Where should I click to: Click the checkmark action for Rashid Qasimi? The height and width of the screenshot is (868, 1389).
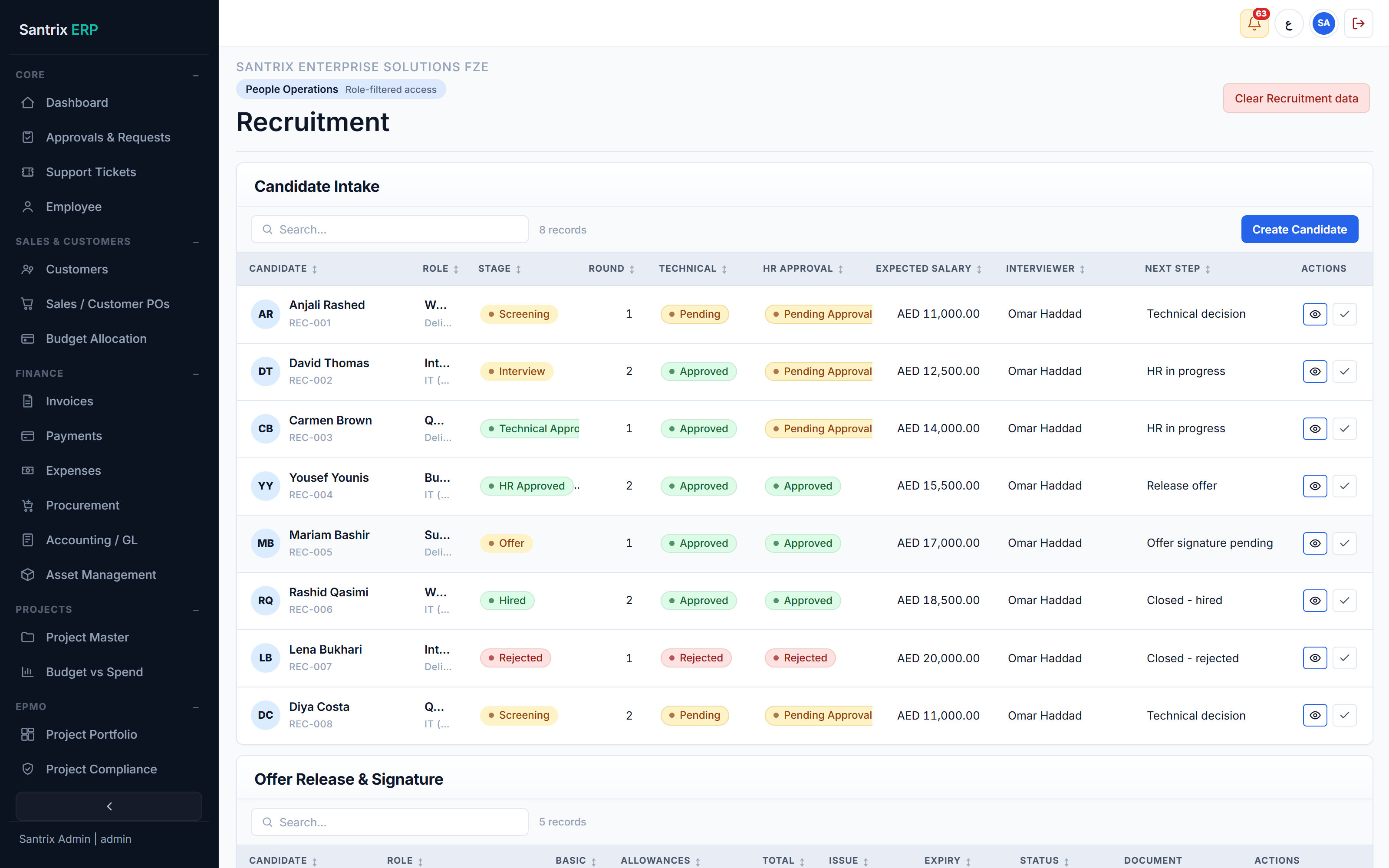[x=1344, y=601]
